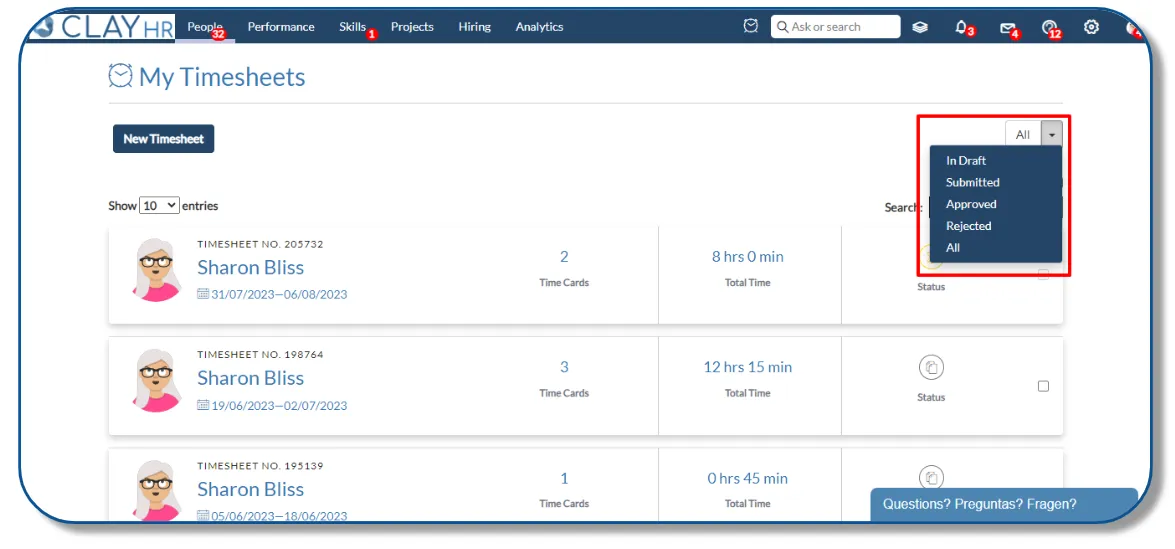This screenshot has height=549, width=1175.
Task: Open the help icon with badge 12
Action: click(x=1050, y=28)
